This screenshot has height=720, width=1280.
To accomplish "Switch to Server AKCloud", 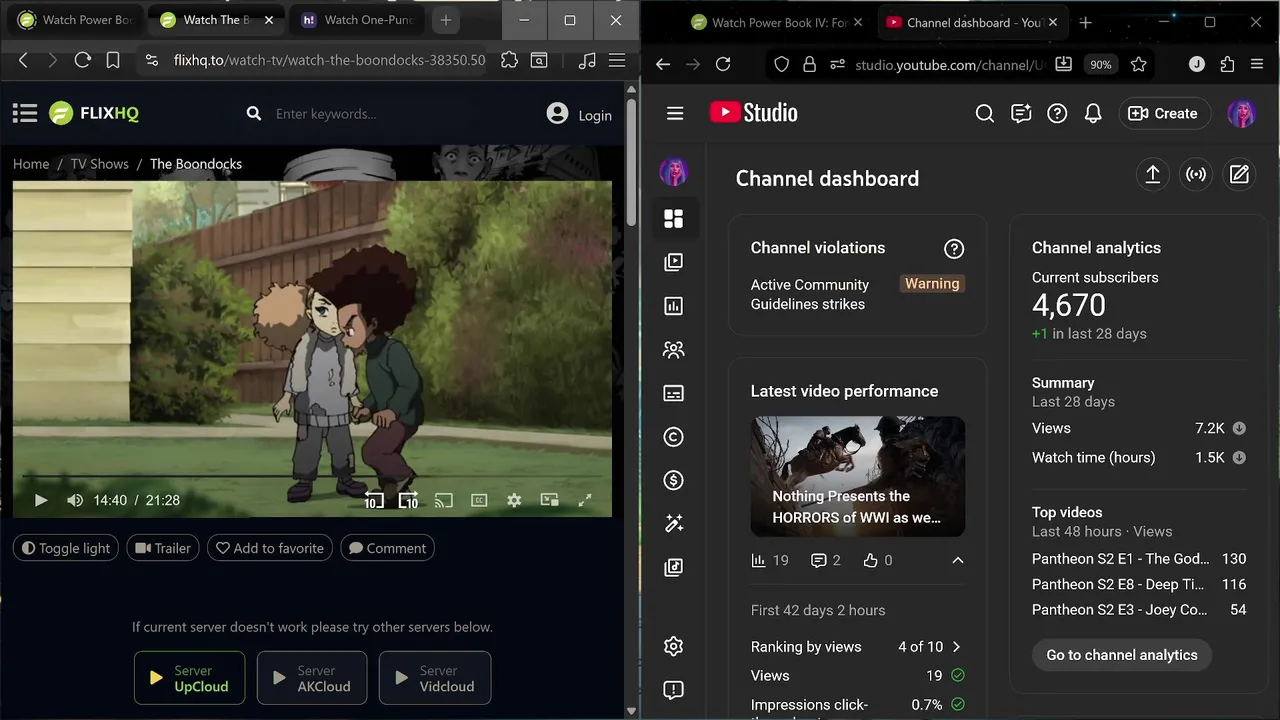I will click(312, 678).
